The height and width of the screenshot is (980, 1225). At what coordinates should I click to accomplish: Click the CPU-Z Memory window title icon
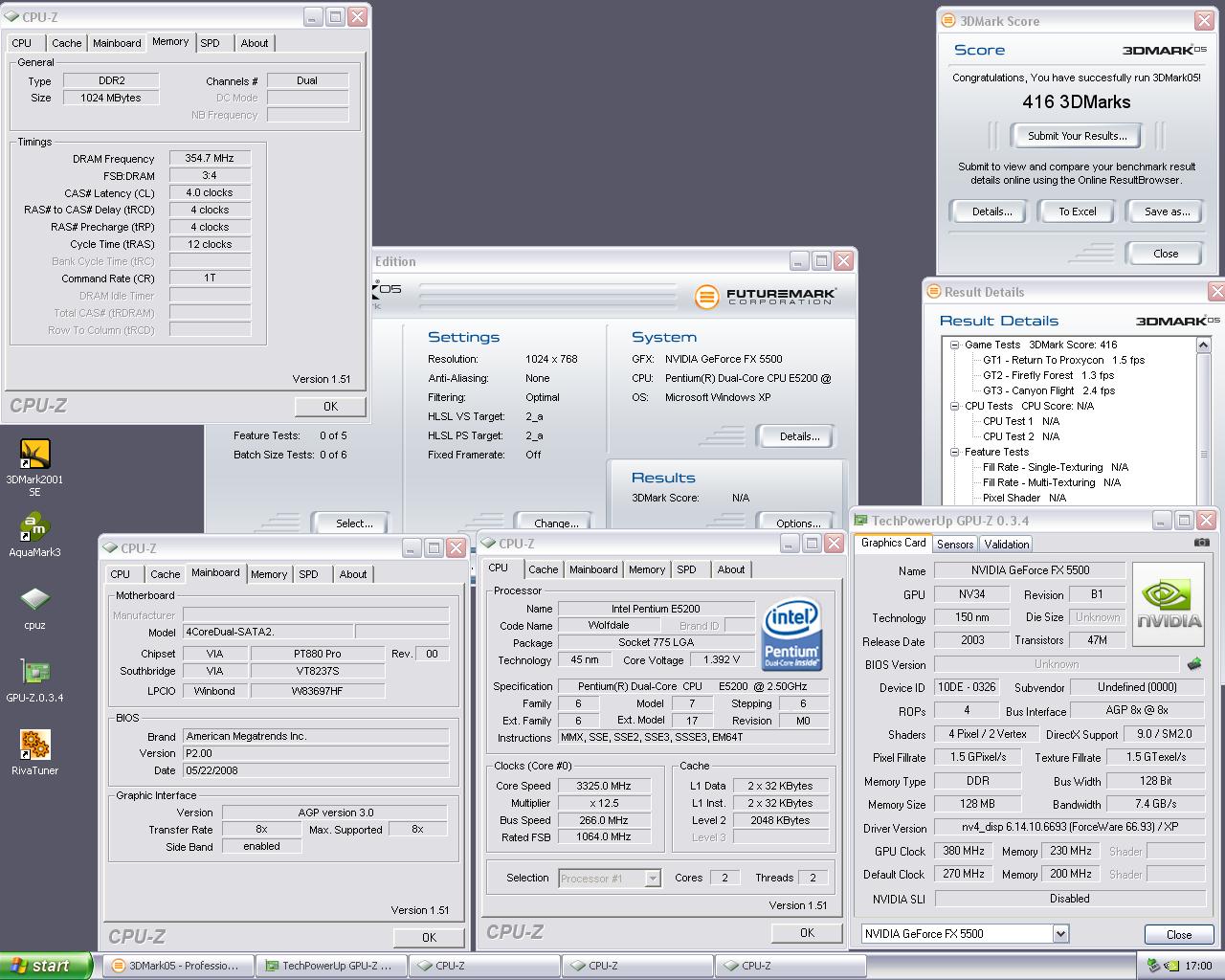11,17
